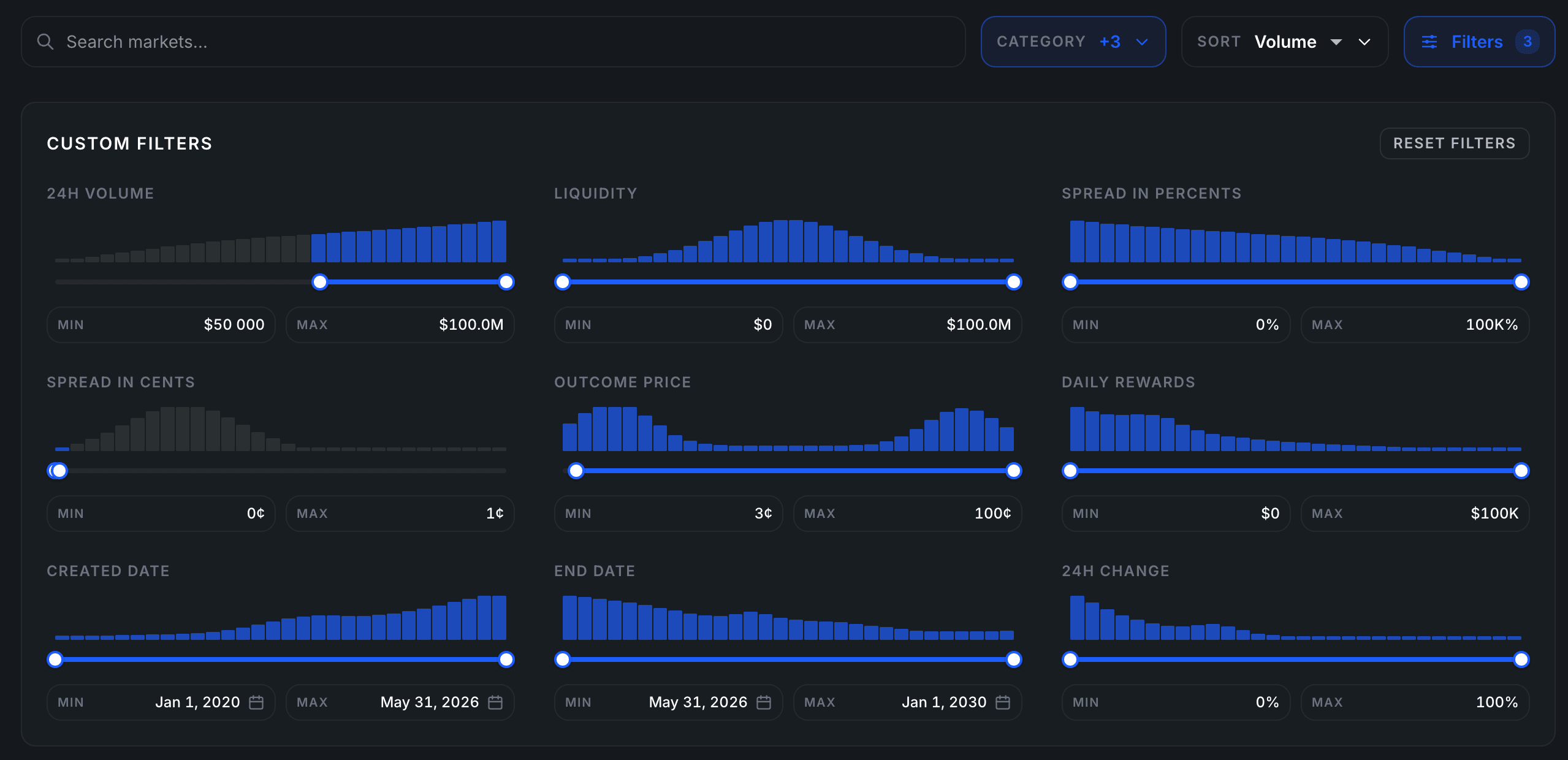Select Daily Rewards minimum slider handle
The height and width of the screenshot is (760, 1568).
[x=1070, y=471]
